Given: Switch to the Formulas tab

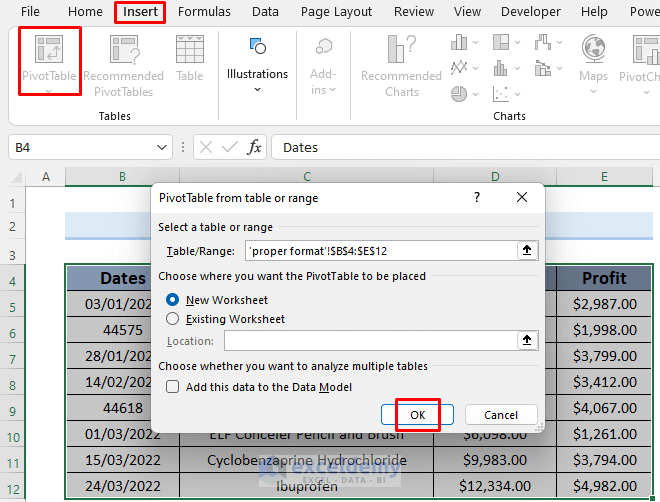Looking at the screenshot, I should click(x=204, y=12).
